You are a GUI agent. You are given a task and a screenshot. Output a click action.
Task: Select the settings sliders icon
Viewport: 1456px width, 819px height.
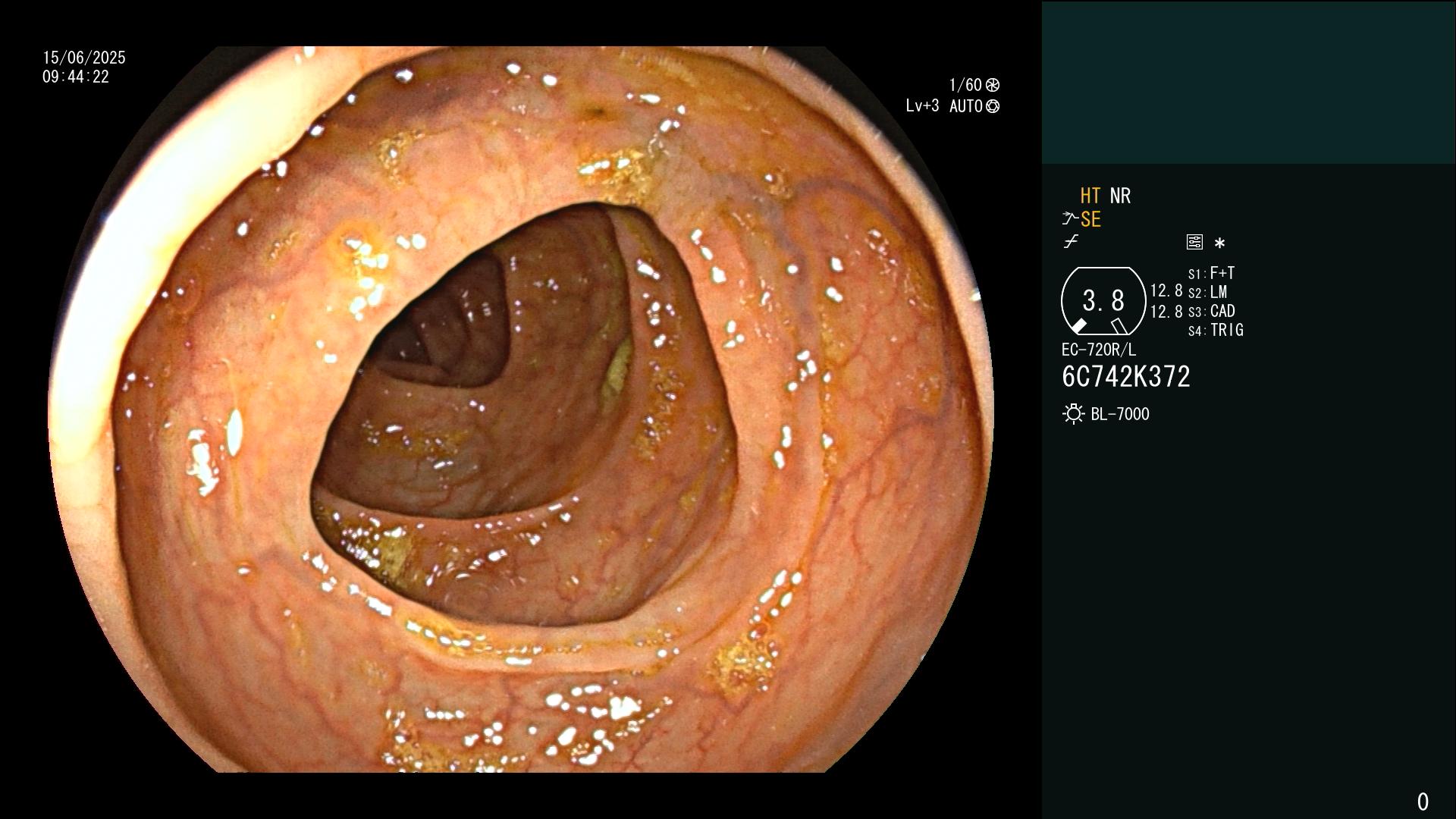pyautogui.click(x=1194, y=243)
